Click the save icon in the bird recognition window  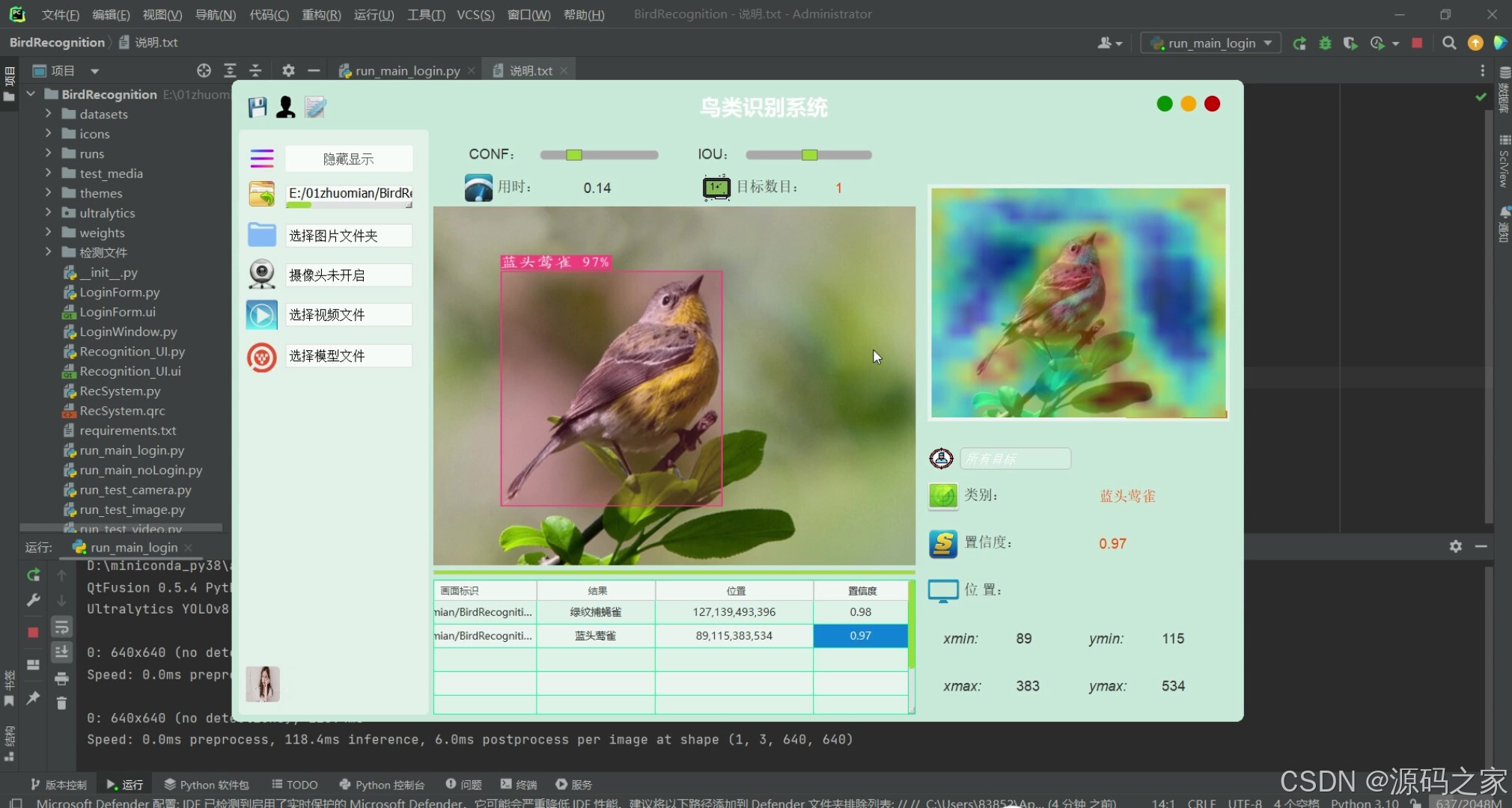[257, 107]
